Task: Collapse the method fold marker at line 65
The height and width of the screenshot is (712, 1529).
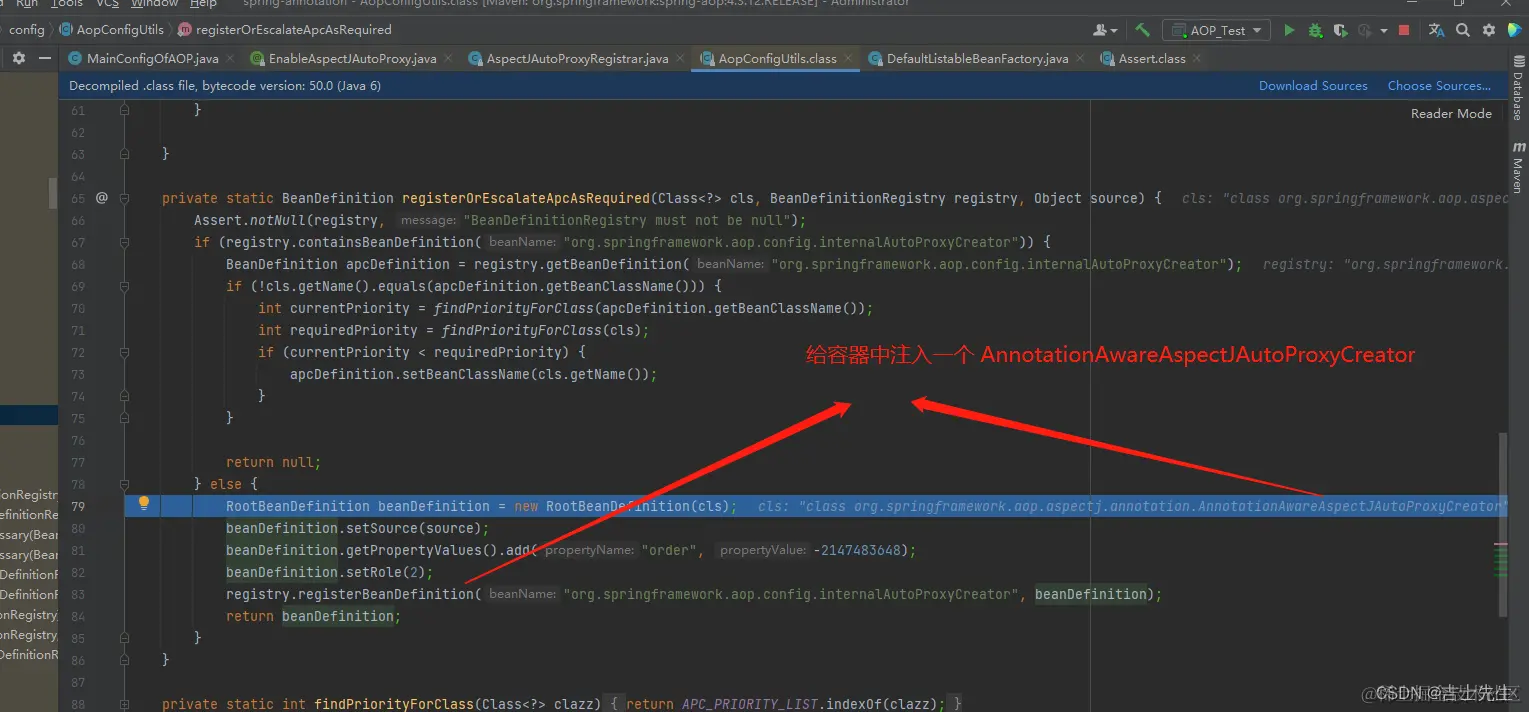Action: pos(124,198)
